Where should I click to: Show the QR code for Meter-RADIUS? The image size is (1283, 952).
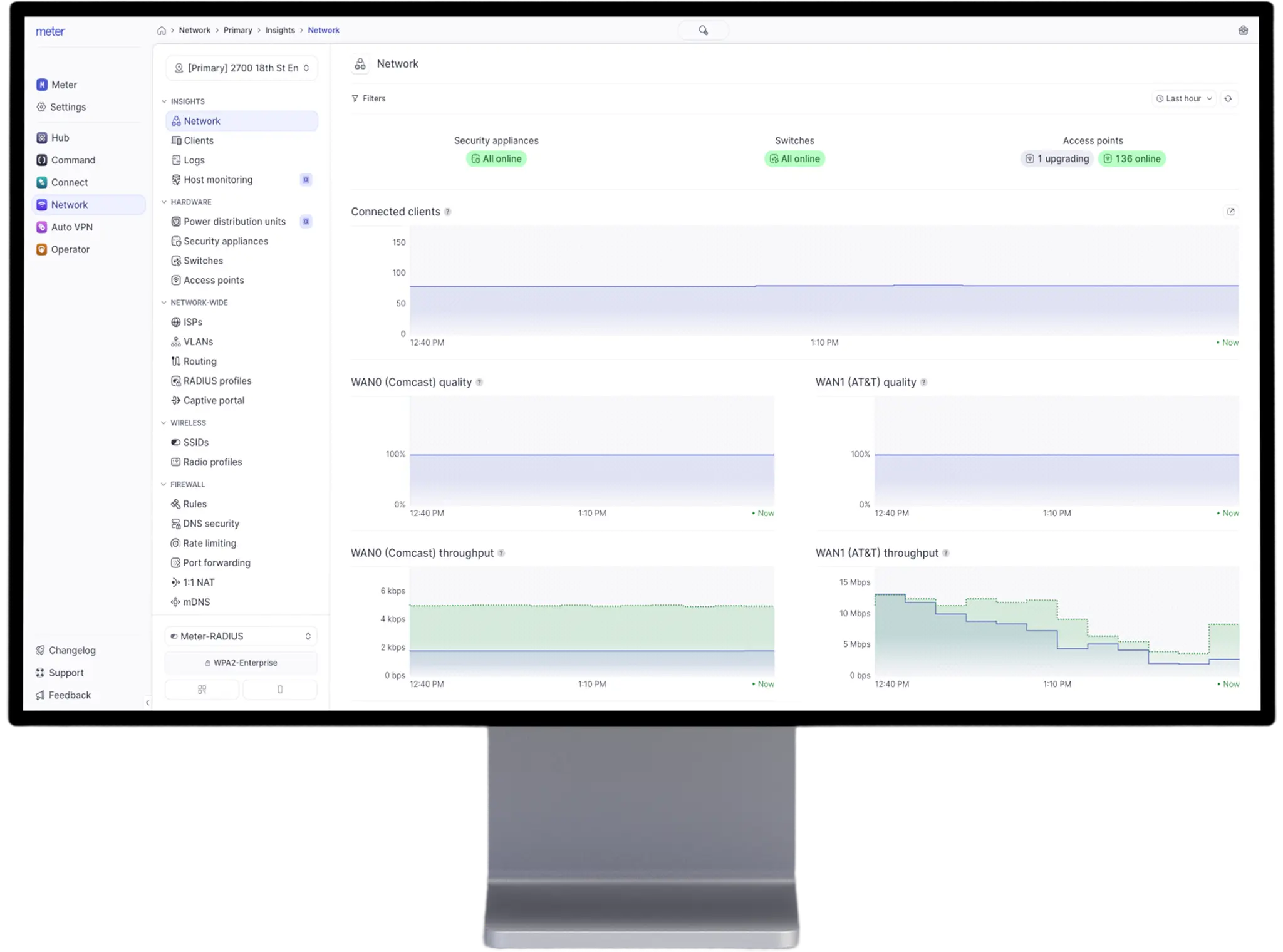point(202,689)
